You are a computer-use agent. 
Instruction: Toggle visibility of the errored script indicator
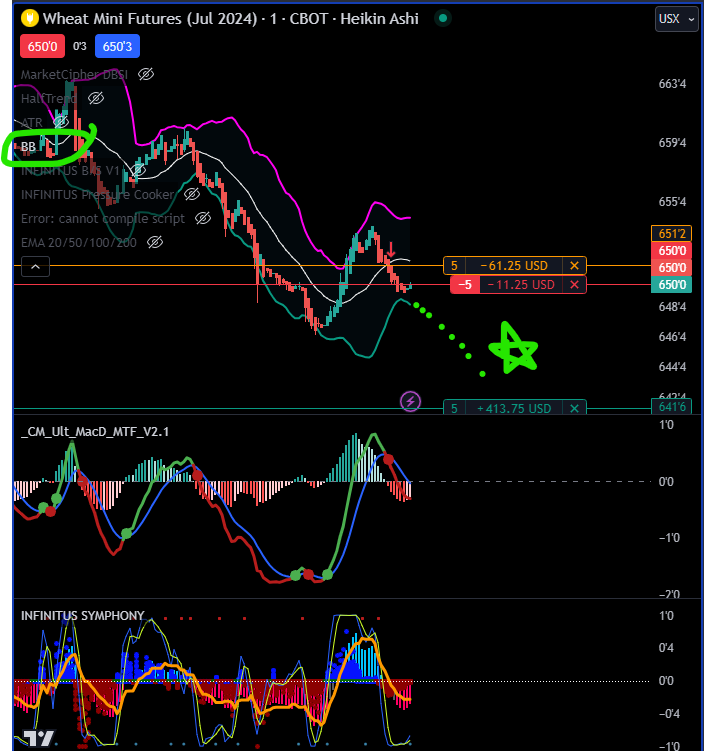[203, 218]
